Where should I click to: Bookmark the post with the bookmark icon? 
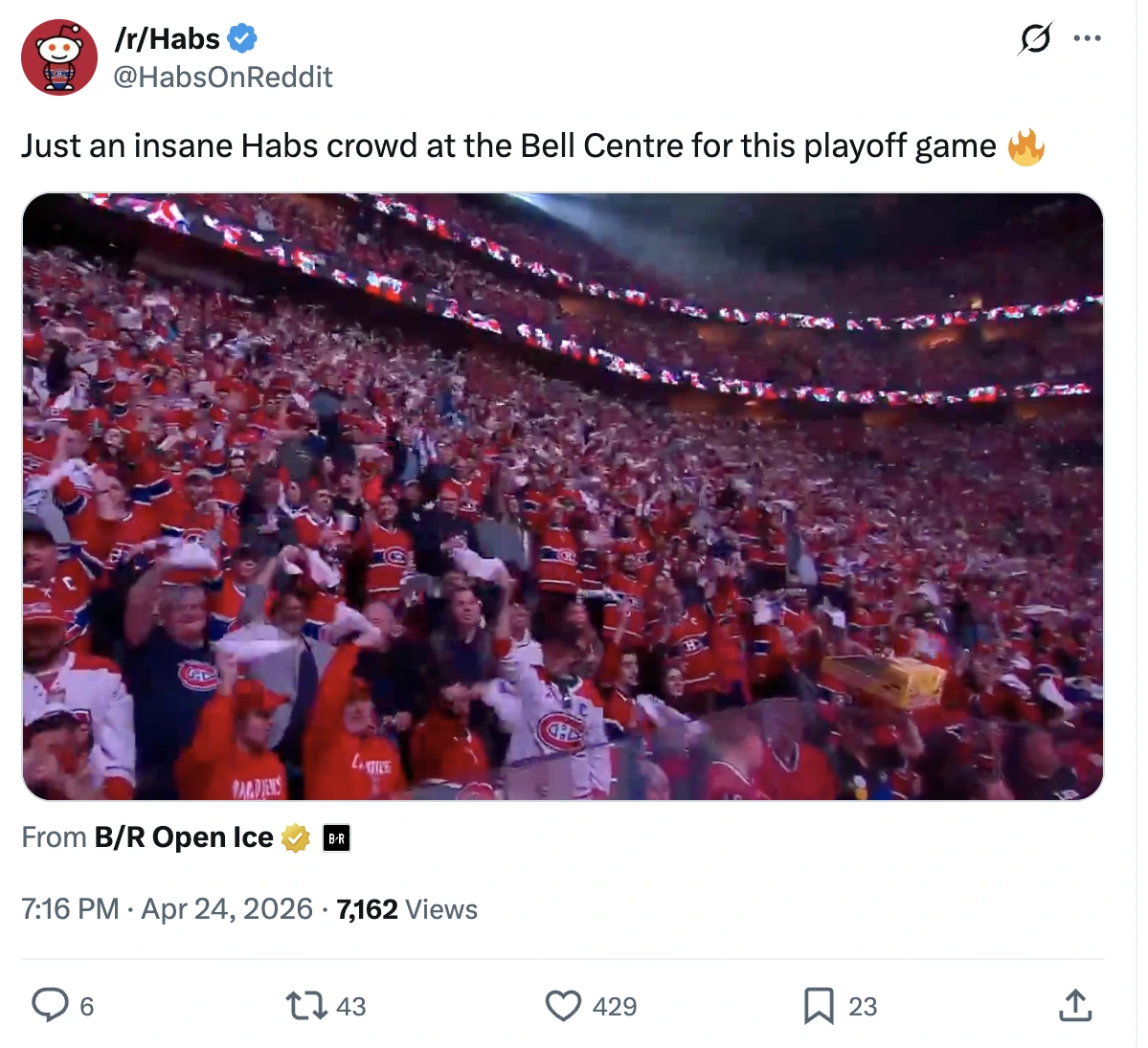click(819, 1006)
